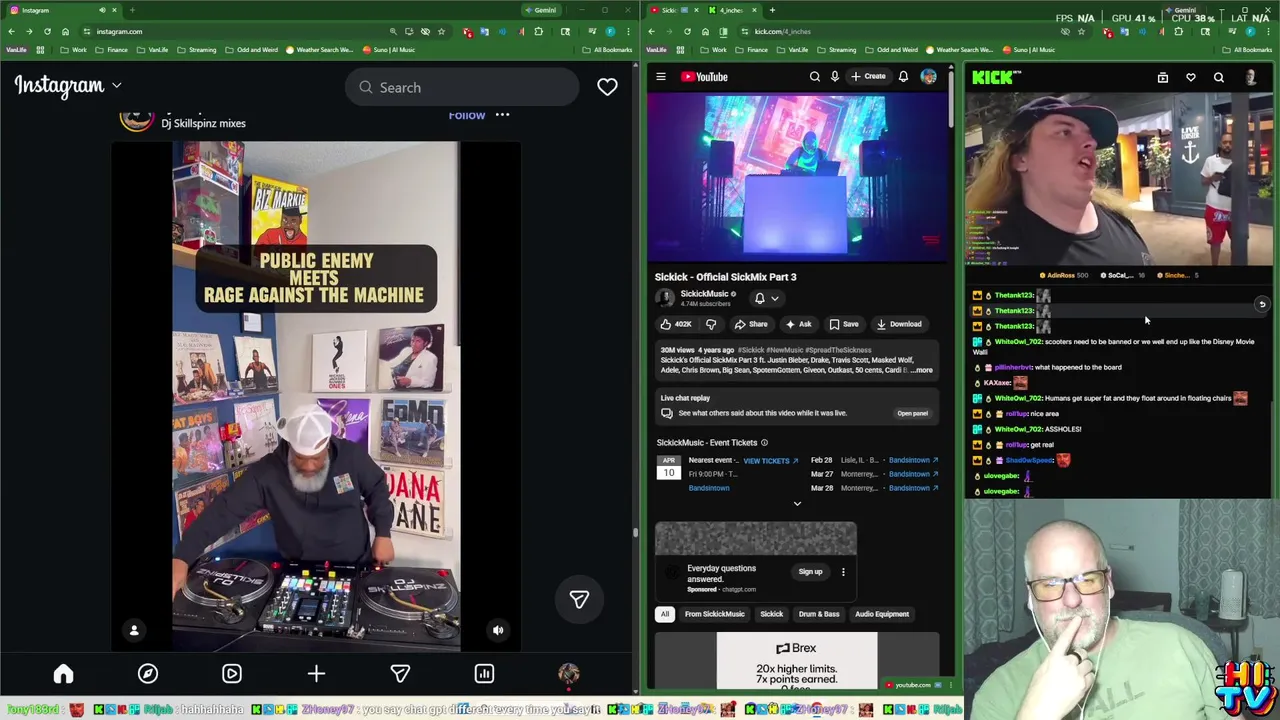This screenshot has width=1280, height=720.
Task: Share the reel via paper-plane icon
Action: (x=579, y=599)
